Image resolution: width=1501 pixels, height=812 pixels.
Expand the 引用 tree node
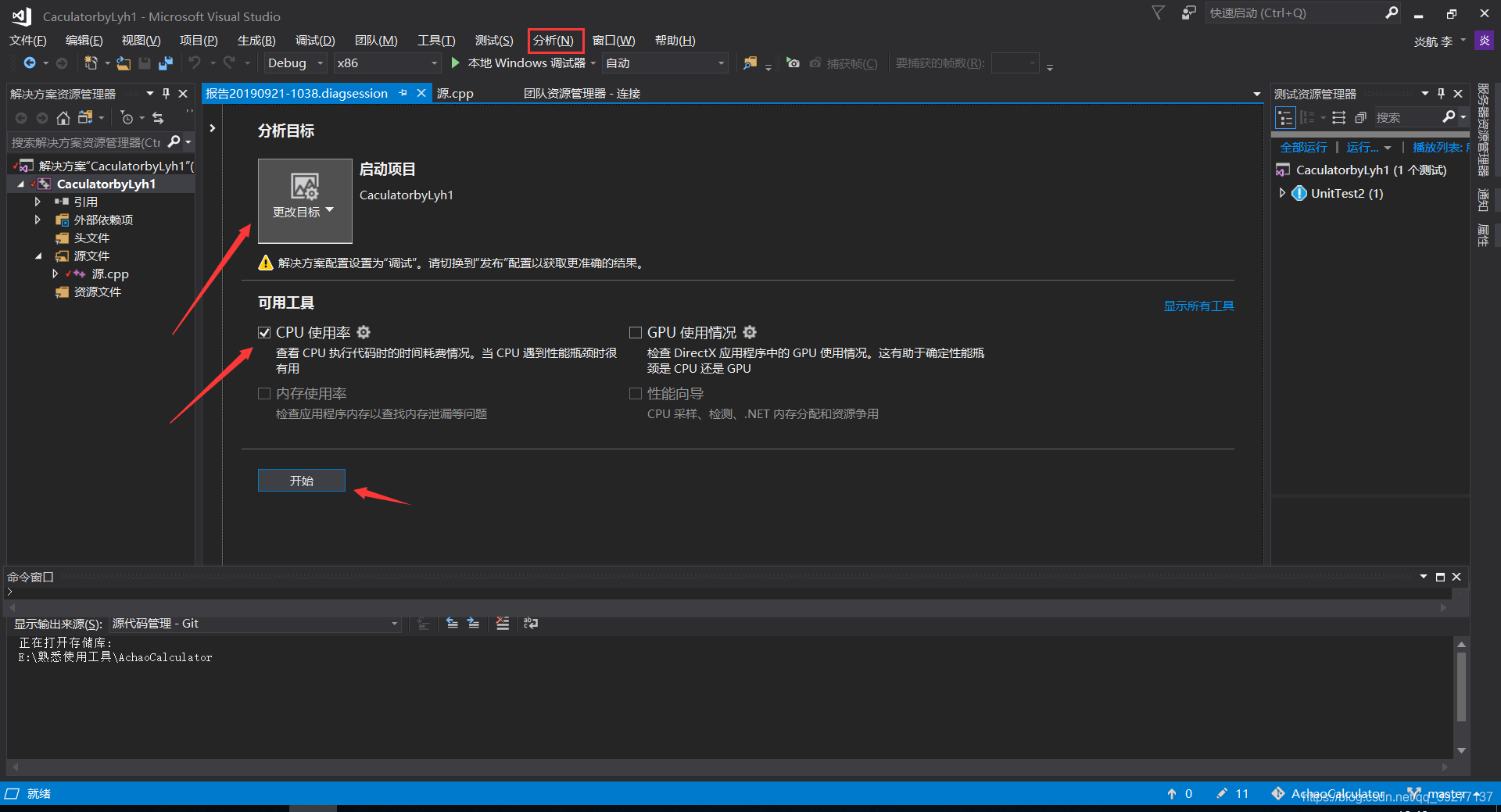38,202
